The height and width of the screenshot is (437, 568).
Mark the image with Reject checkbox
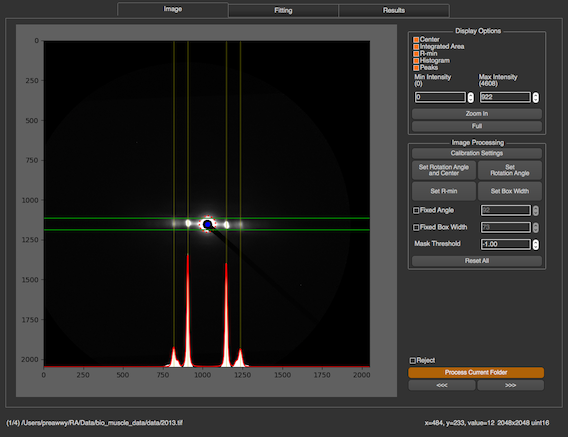413,361
